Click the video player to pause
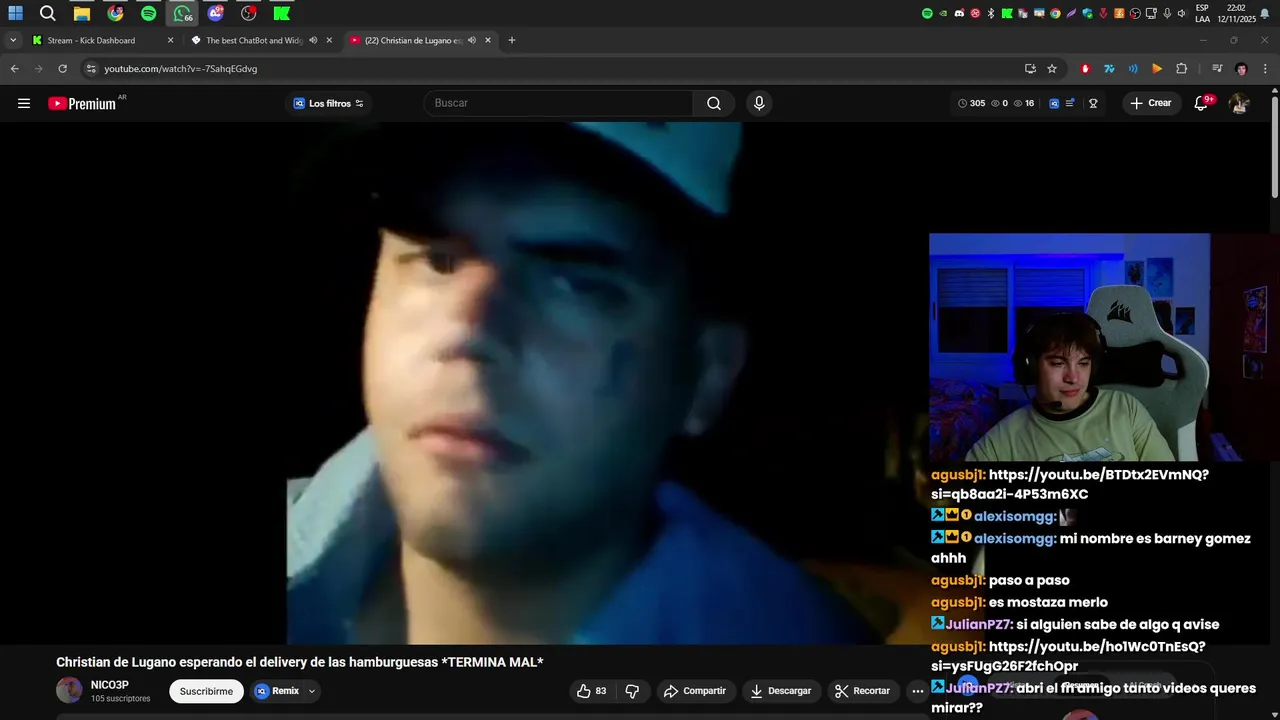 (x=463, y=383)
